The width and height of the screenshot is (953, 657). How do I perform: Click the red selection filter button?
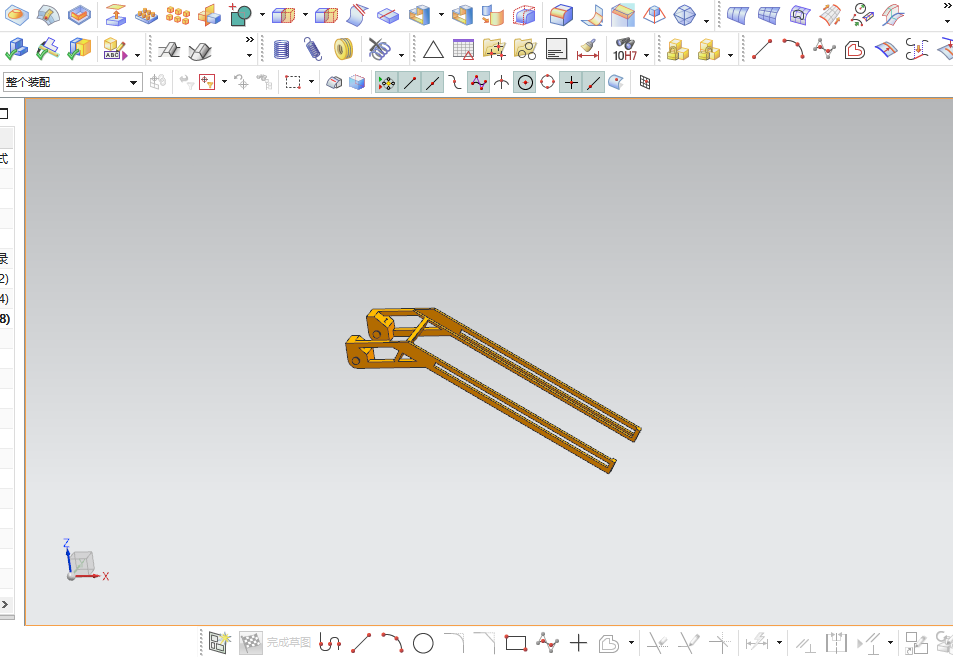pyautogui.click(x=207, y=82)
